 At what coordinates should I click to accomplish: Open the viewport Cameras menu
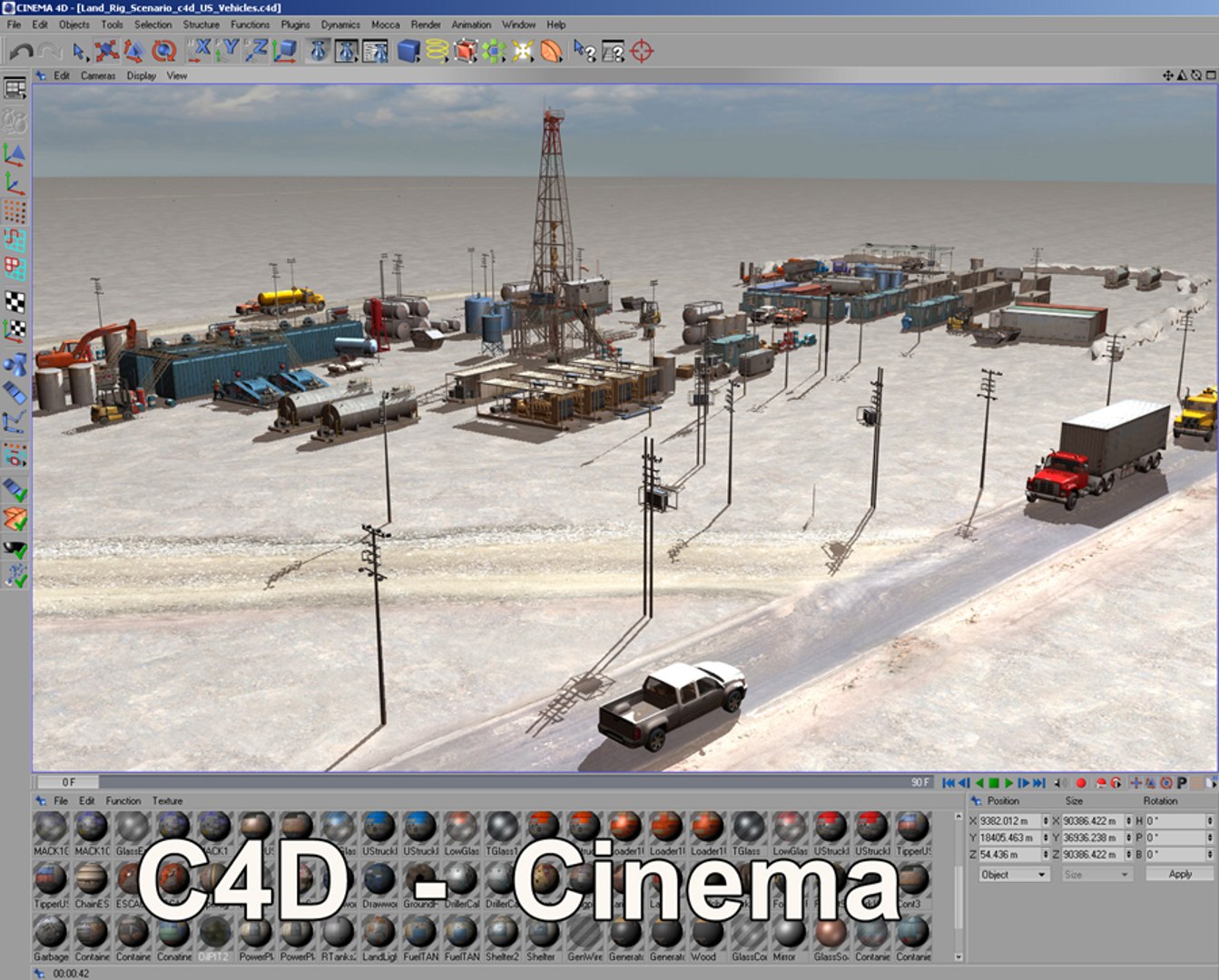98,76
